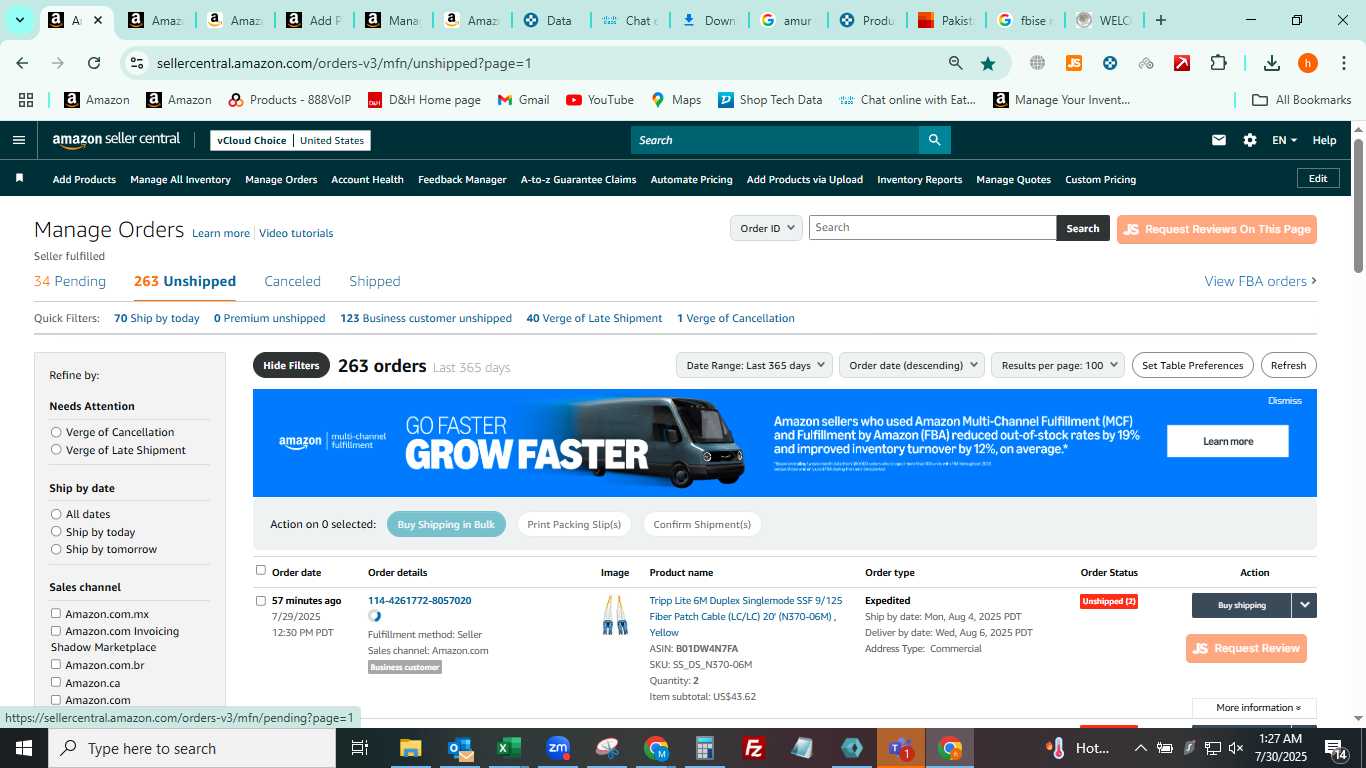This screenshot has height=768, width=1366.
Task: Switch to the Pending orders tab
Action: click(x=70, y=281)
